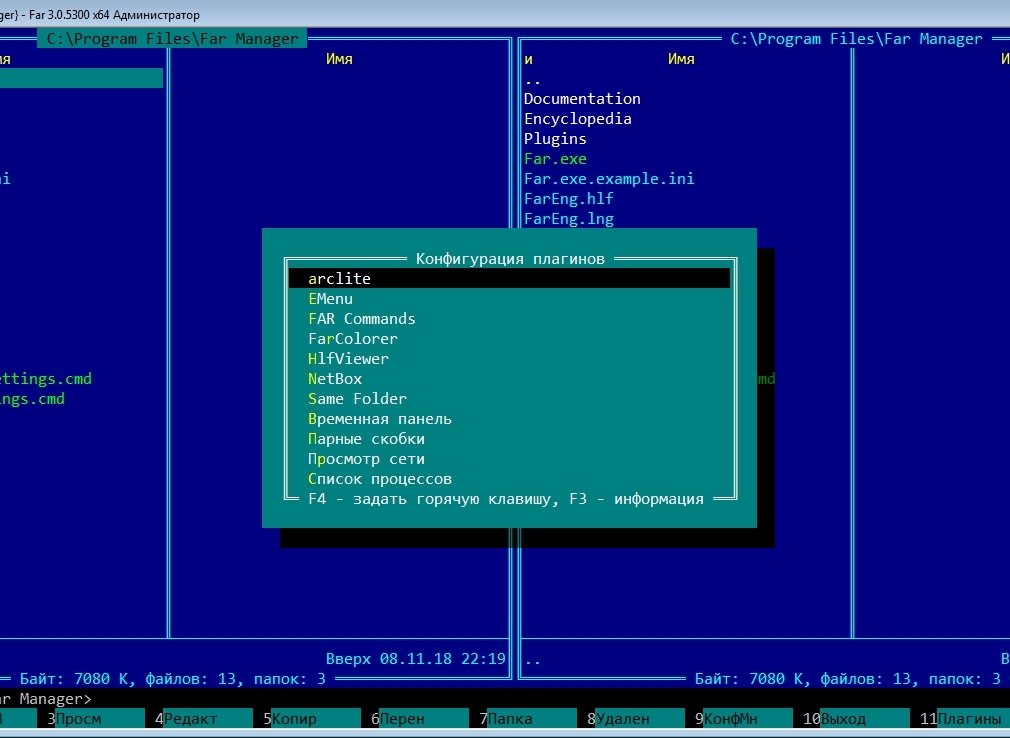Click the parent directory '..' entry in right panel
Viewport: 1010px width, 738px height.
click(x=533, y=80)
